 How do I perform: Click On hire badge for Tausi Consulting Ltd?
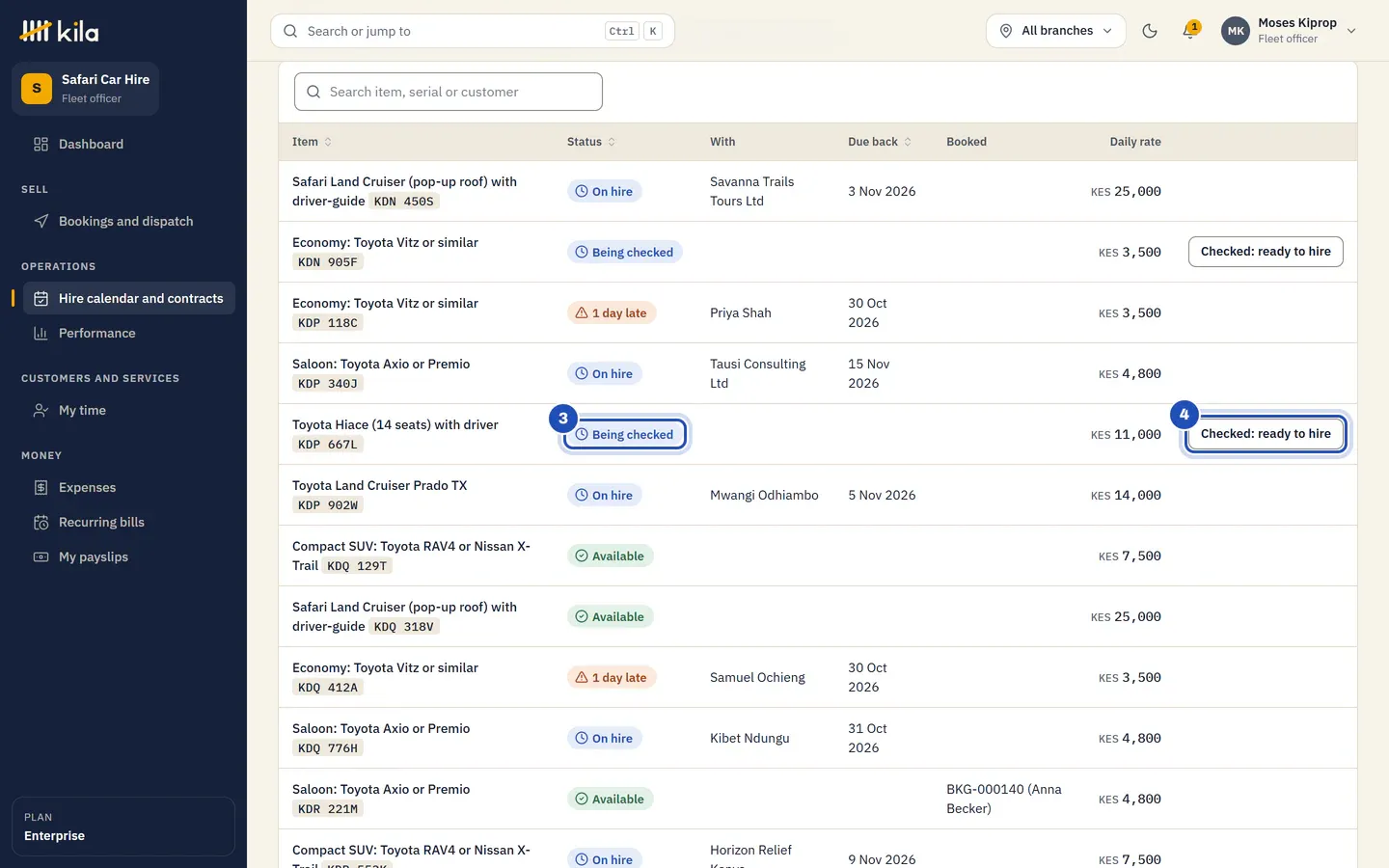tap(605, 373)
